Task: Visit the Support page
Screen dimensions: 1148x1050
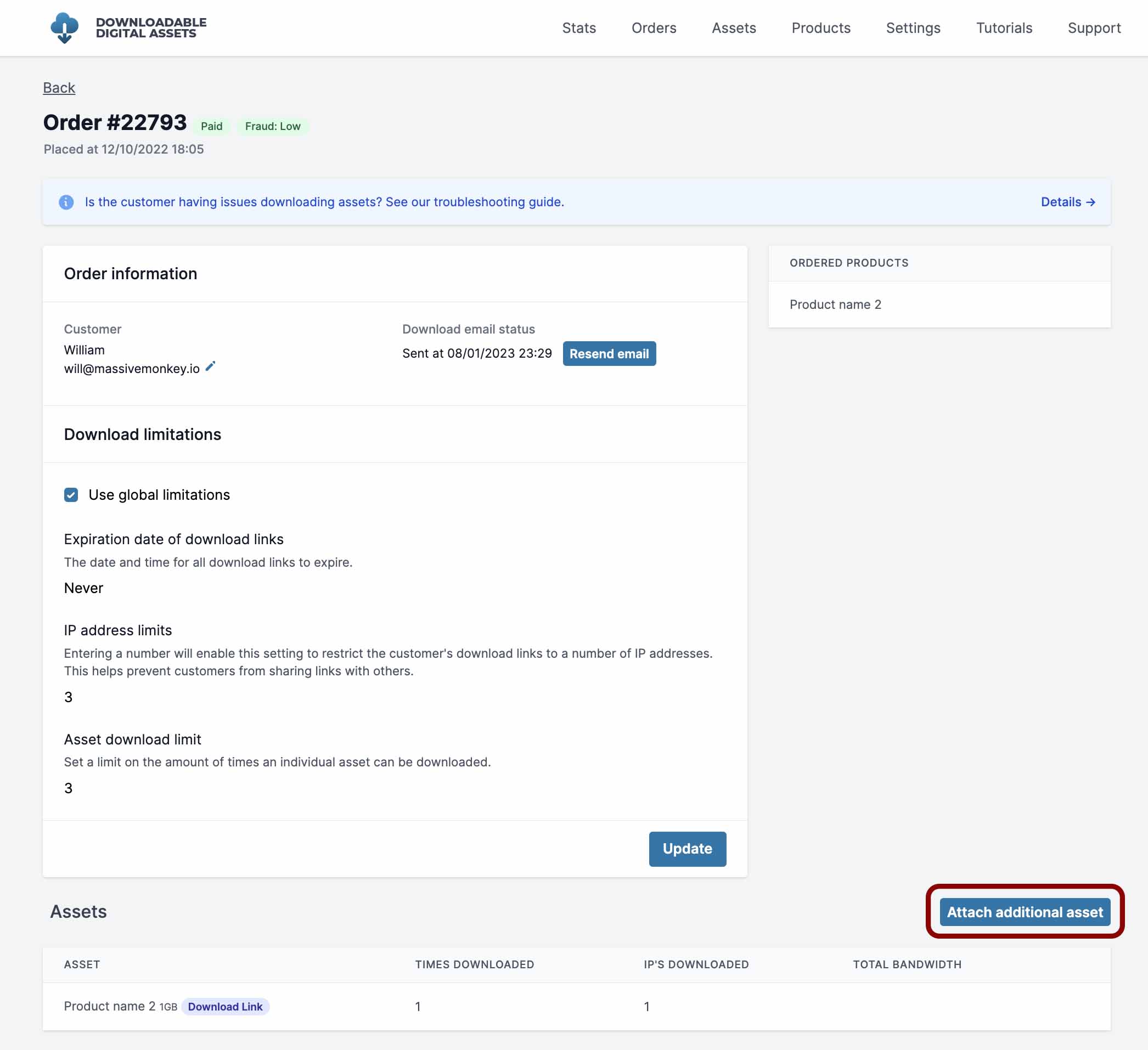Action: tap(1093, 28)
